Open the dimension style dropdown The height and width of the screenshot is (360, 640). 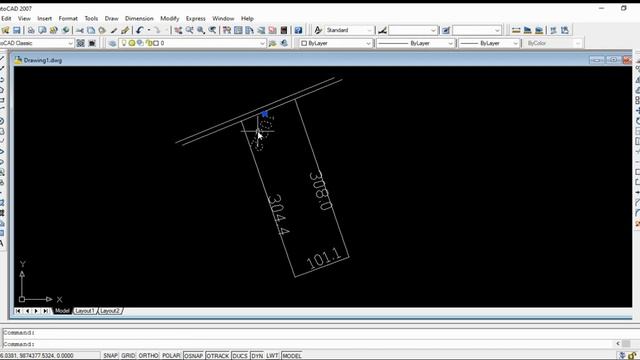coord(413,30)
